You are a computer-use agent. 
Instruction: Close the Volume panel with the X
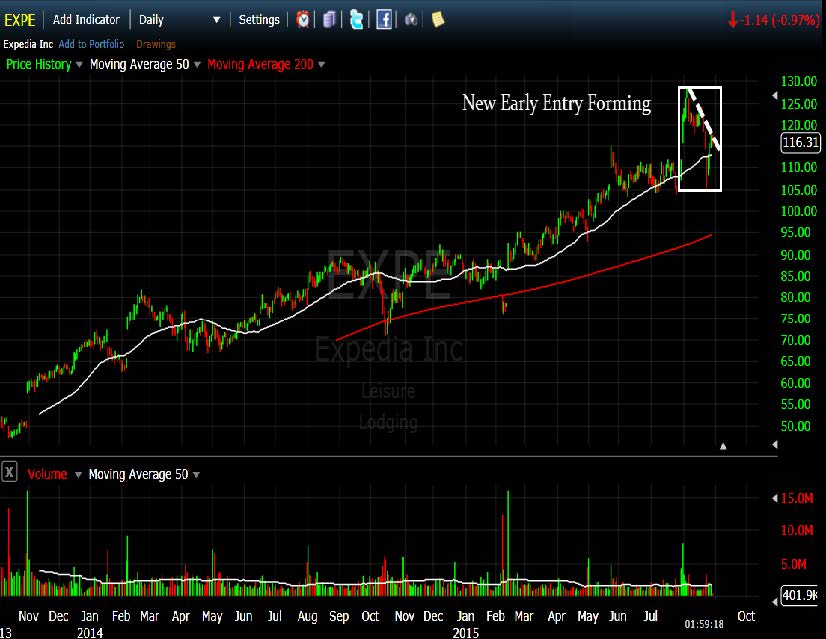tap(9, 472)
